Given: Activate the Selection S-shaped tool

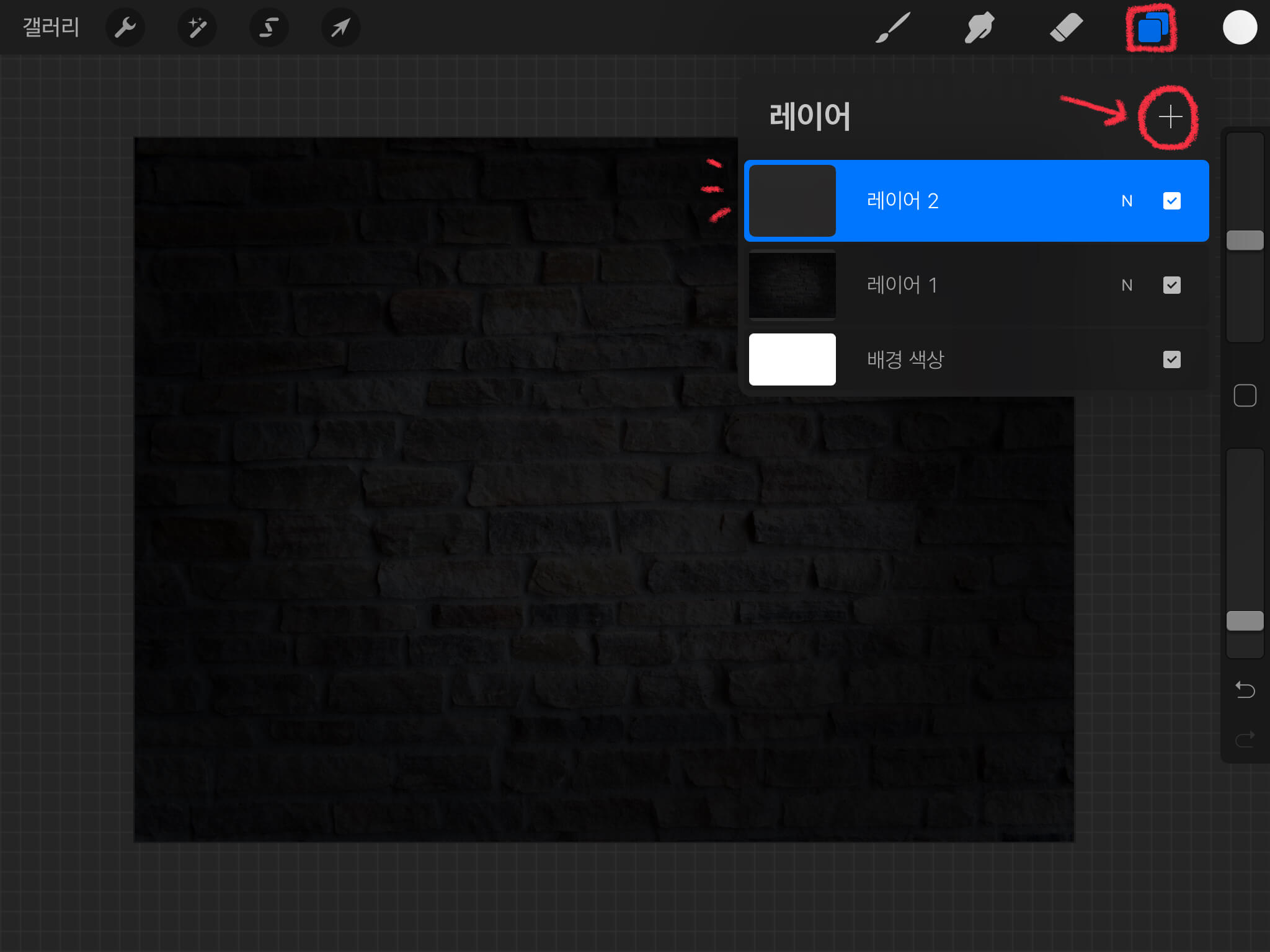Looking at the screenshot, I should click(269, 27).
